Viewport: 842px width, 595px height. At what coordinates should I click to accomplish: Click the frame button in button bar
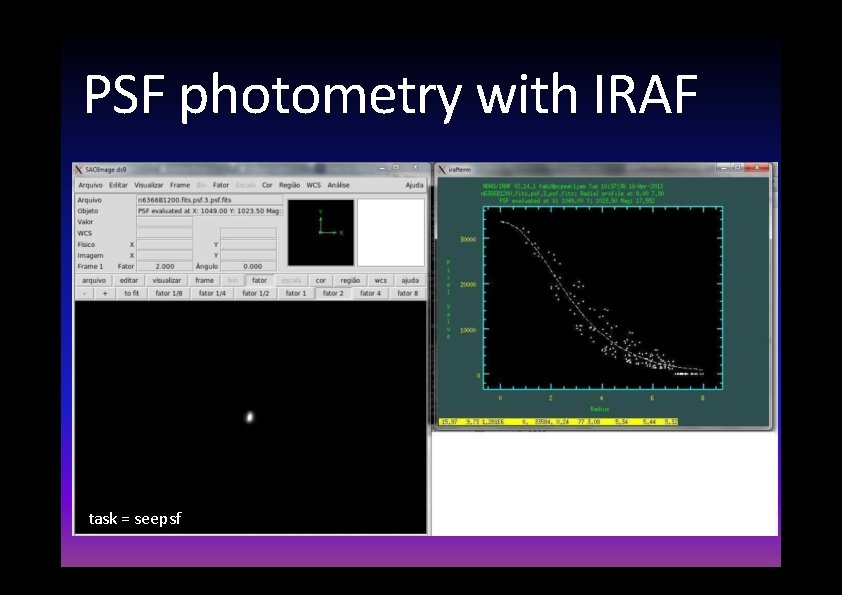click(x=204, y=280)
